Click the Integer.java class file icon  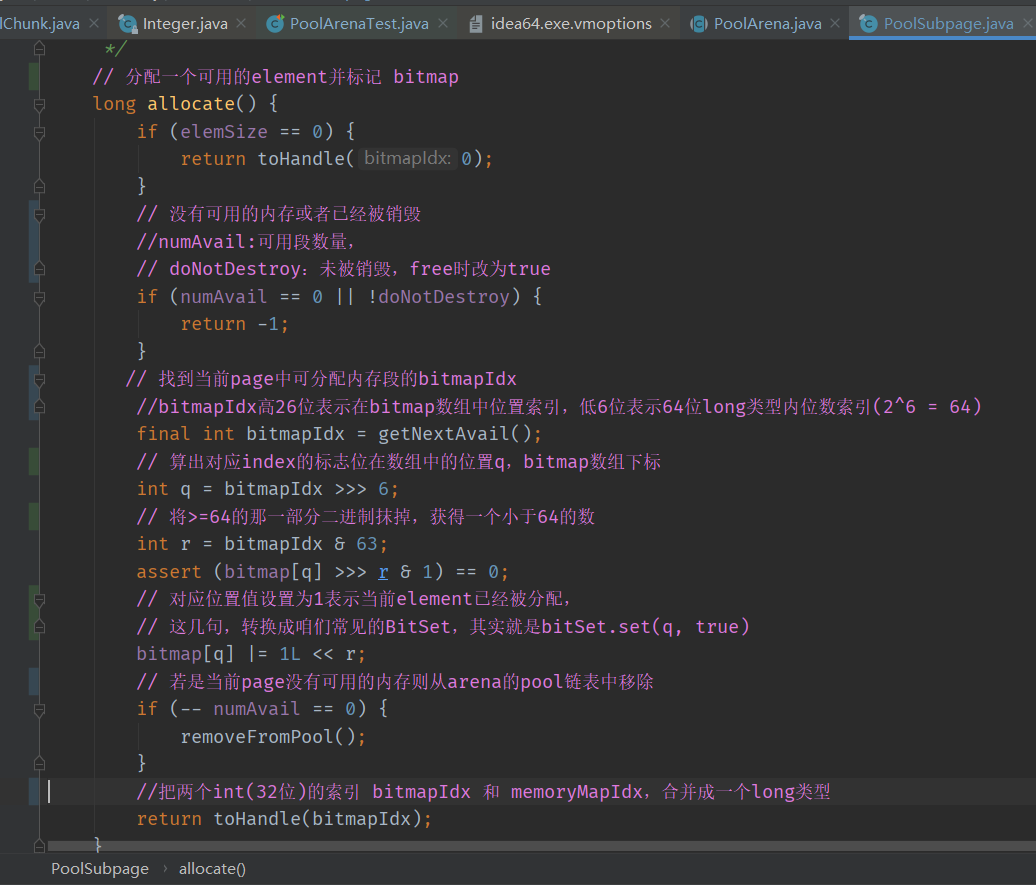pyautogui.click(x=128, y=24)
